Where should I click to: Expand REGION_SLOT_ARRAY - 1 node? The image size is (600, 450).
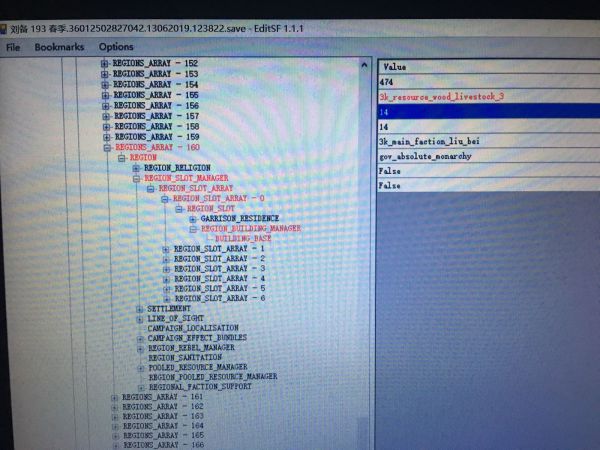pyautogui.click(x=166, y=249)
